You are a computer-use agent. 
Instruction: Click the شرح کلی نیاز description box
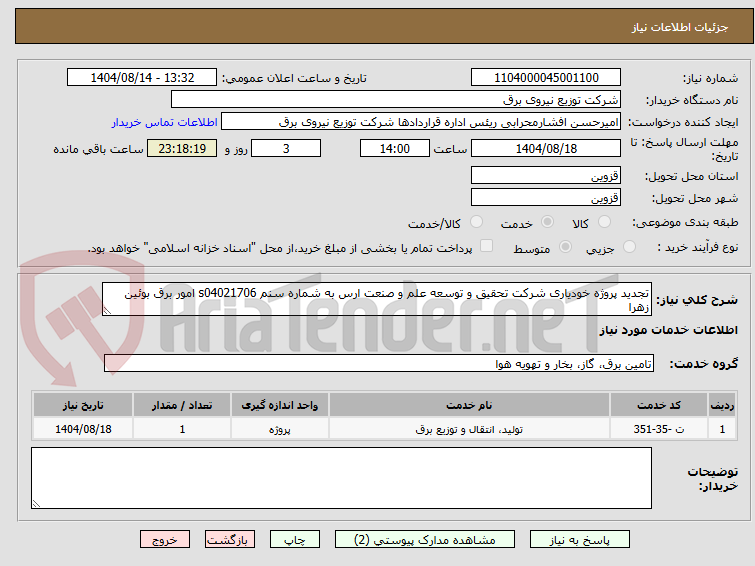377,300
